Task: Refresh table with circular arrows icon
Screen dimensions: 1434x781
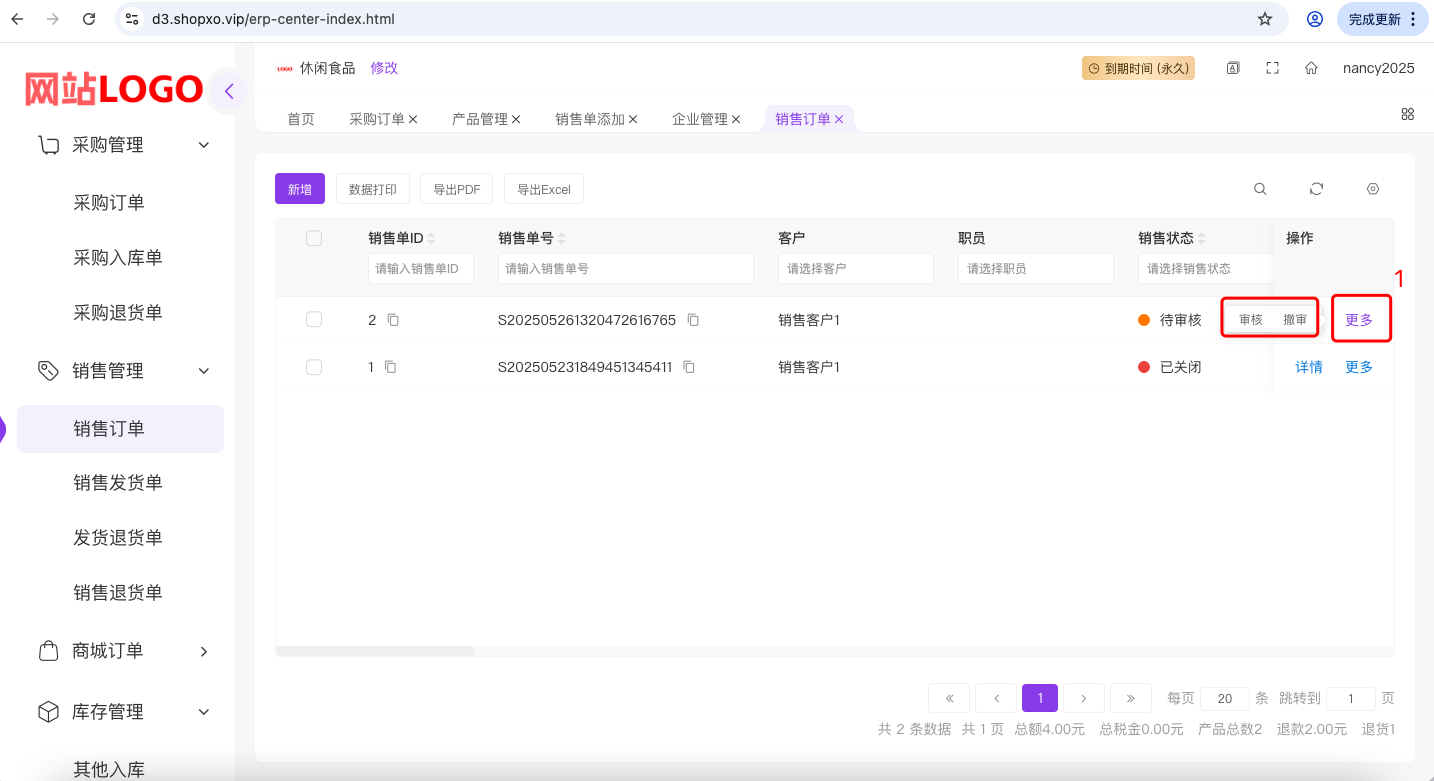Action: [x=1317, y=189]
